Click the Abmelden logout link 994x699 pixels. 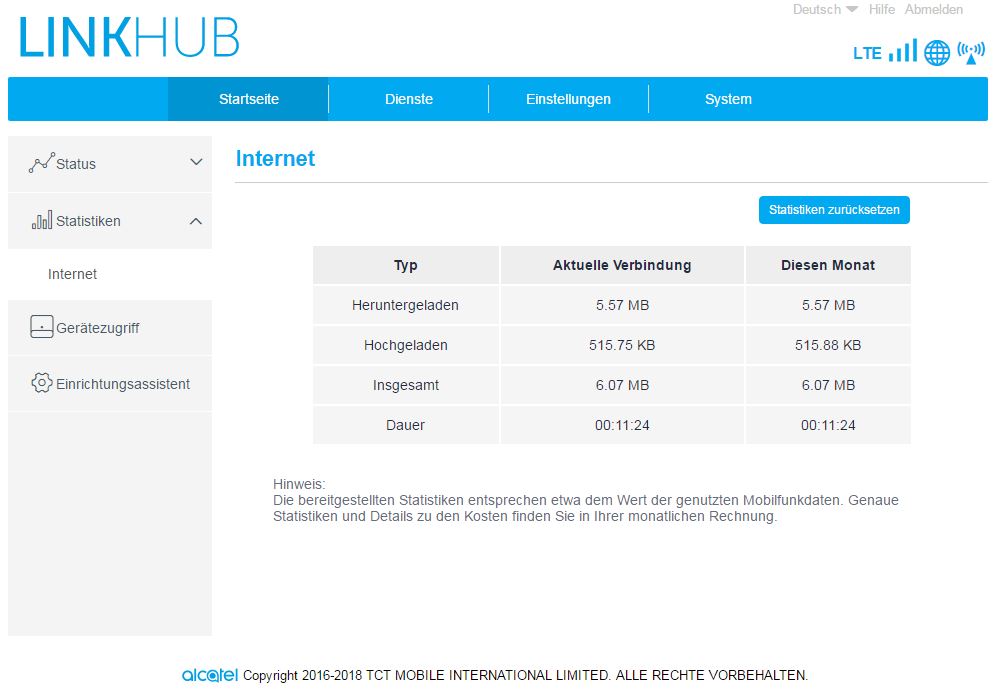point(934,9)
